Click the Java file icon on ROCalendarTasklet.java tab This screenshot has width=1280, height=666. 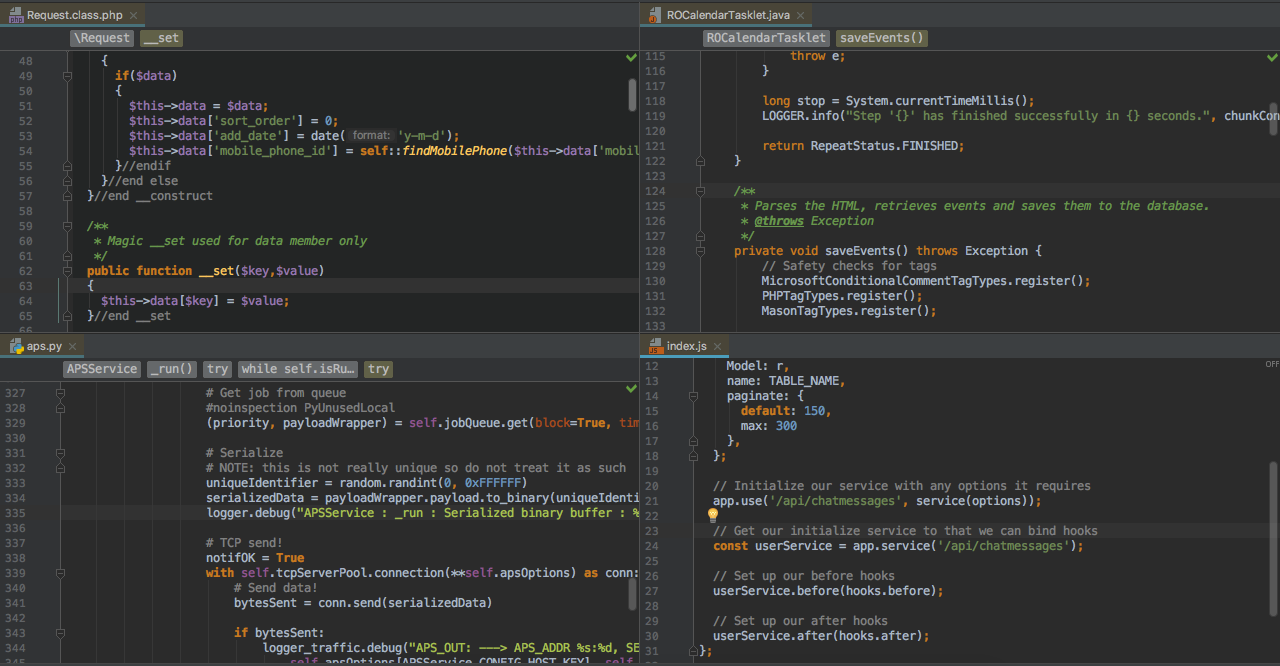point(655,15)
